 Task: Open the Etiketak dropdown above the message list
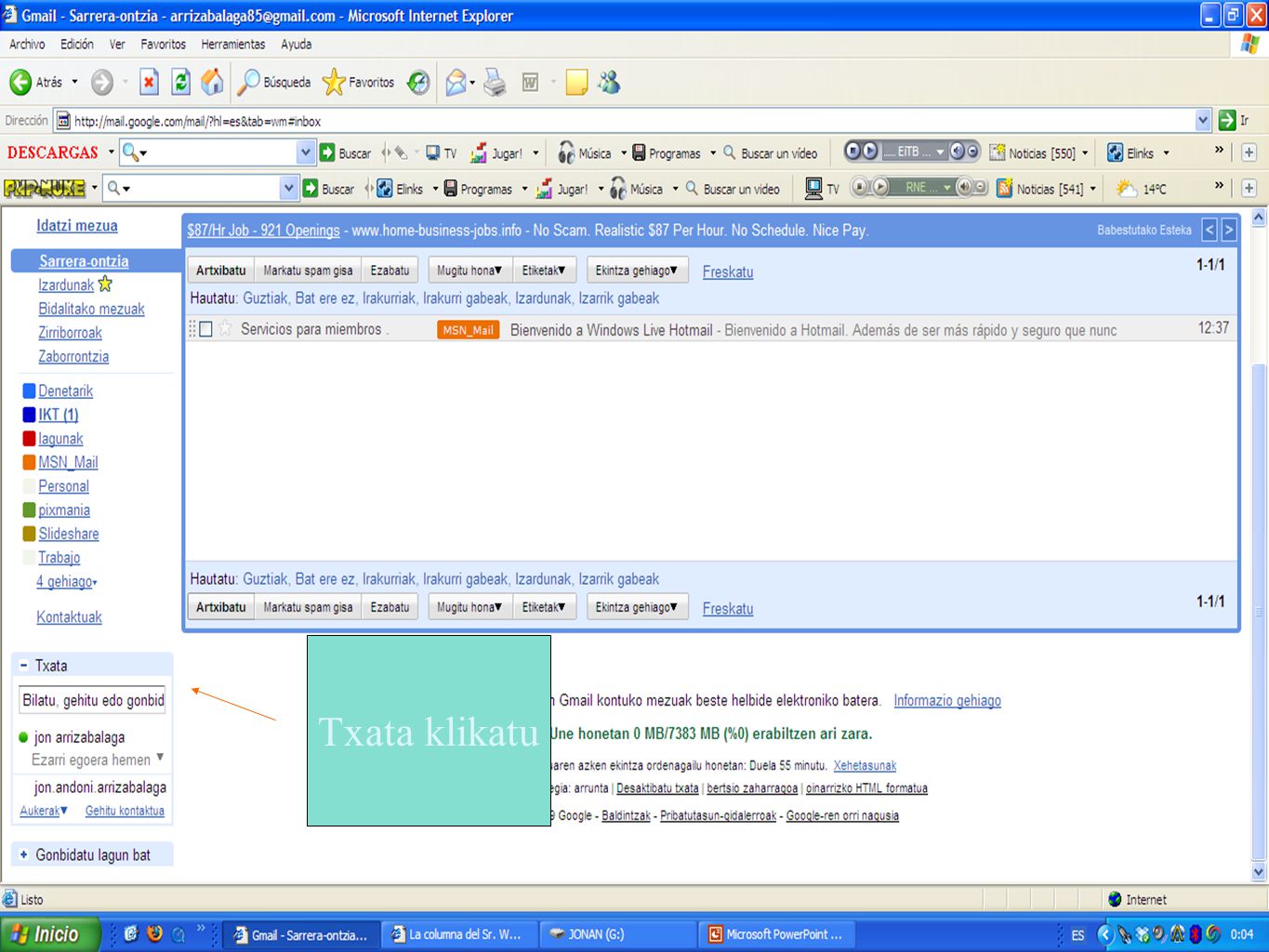544,271
